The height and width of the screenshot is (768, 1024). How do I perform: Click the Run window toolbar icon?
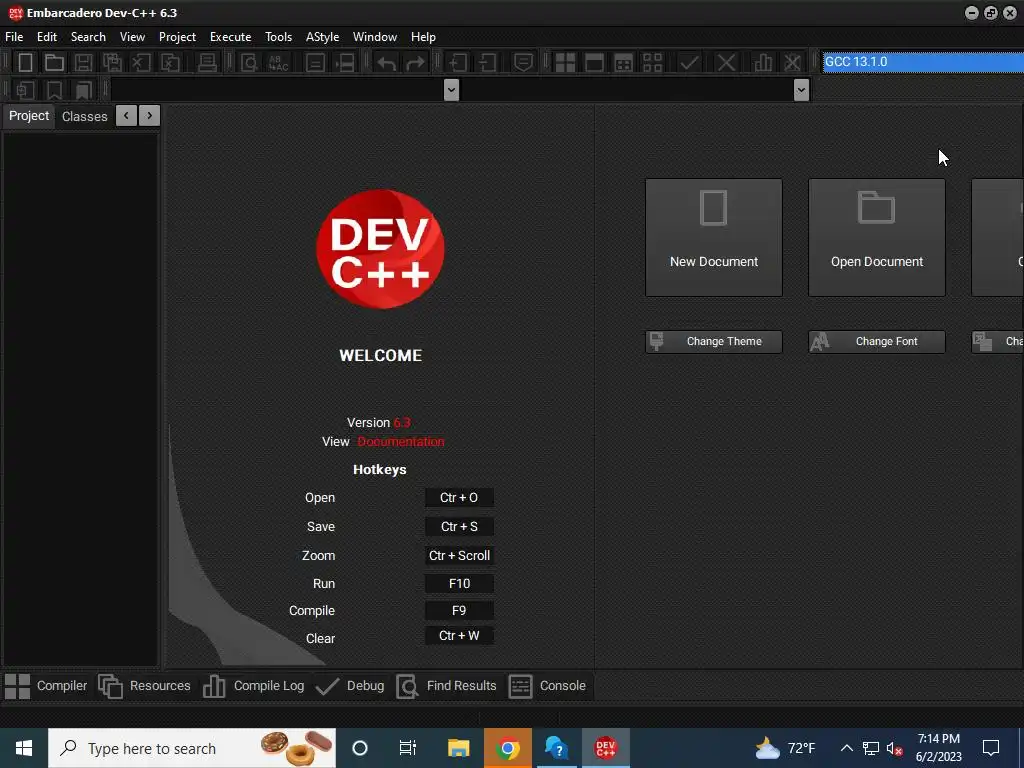pos(594,63)
